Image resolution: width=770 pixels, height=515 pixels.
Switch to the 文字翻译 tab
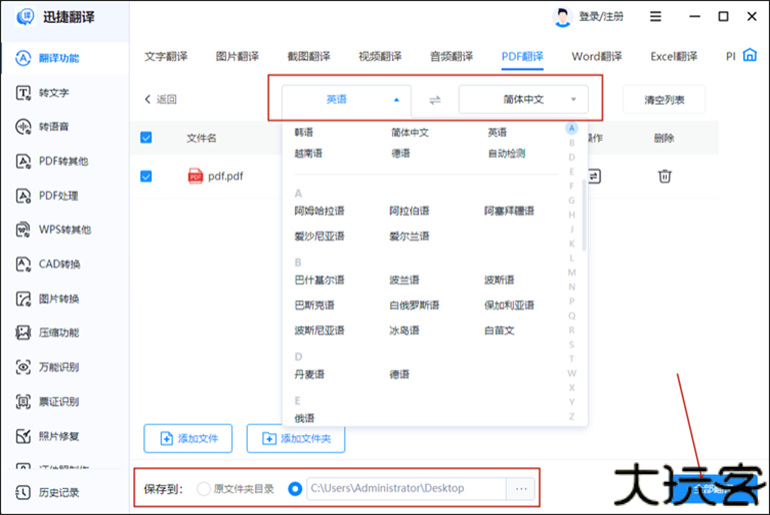click(166, 56)
